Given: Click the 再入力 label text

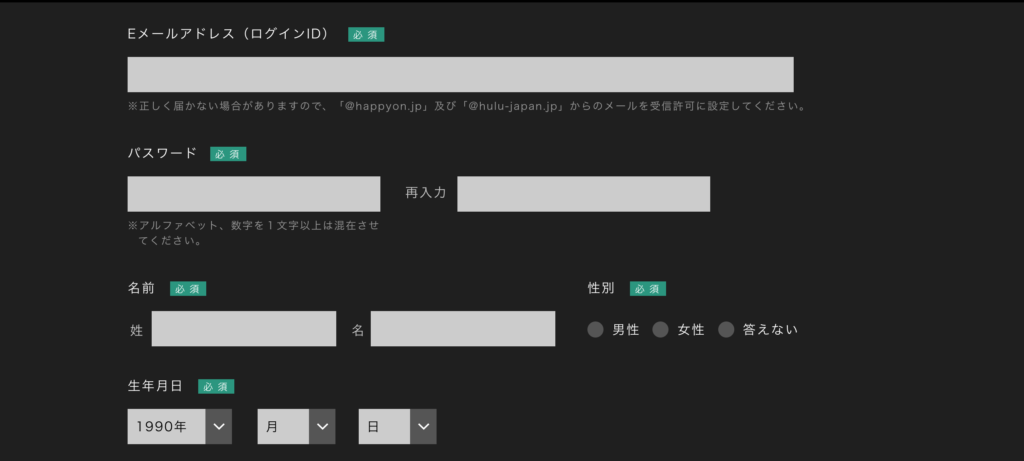Looking at the screenshot, I should [426, 193].
